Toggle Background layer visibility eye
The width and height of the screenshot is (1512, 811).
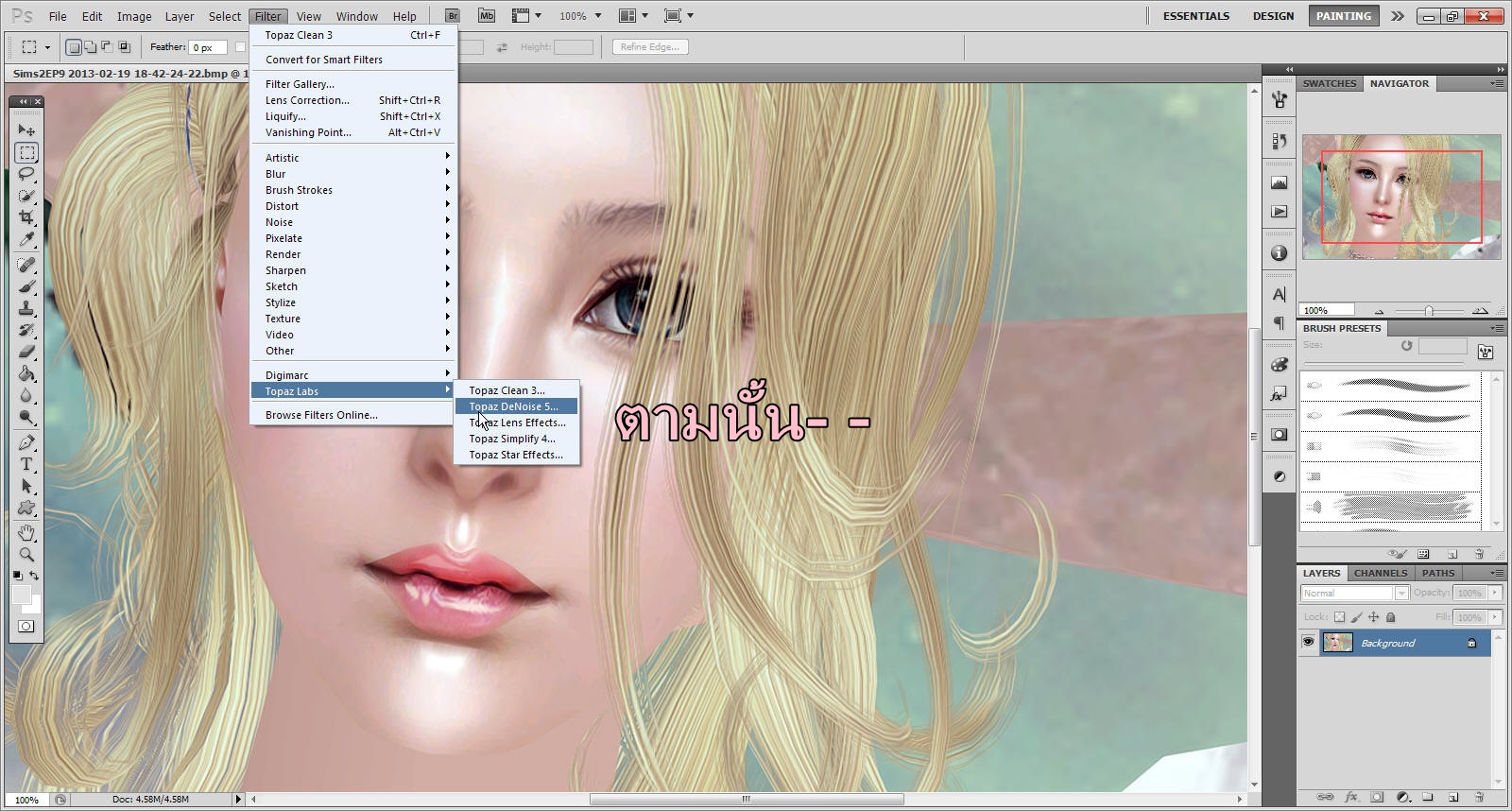[x=1308, y=643]
